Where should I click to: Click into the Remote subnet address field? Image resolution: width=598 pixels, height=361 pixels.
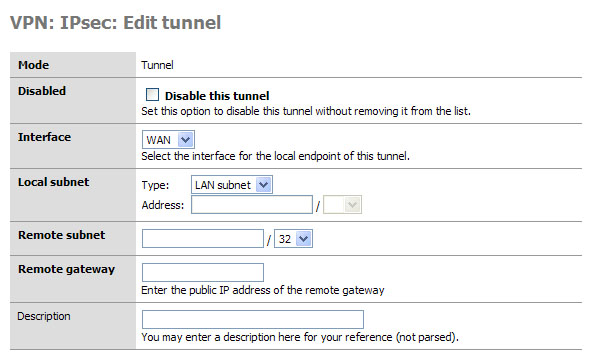point(203,239)
